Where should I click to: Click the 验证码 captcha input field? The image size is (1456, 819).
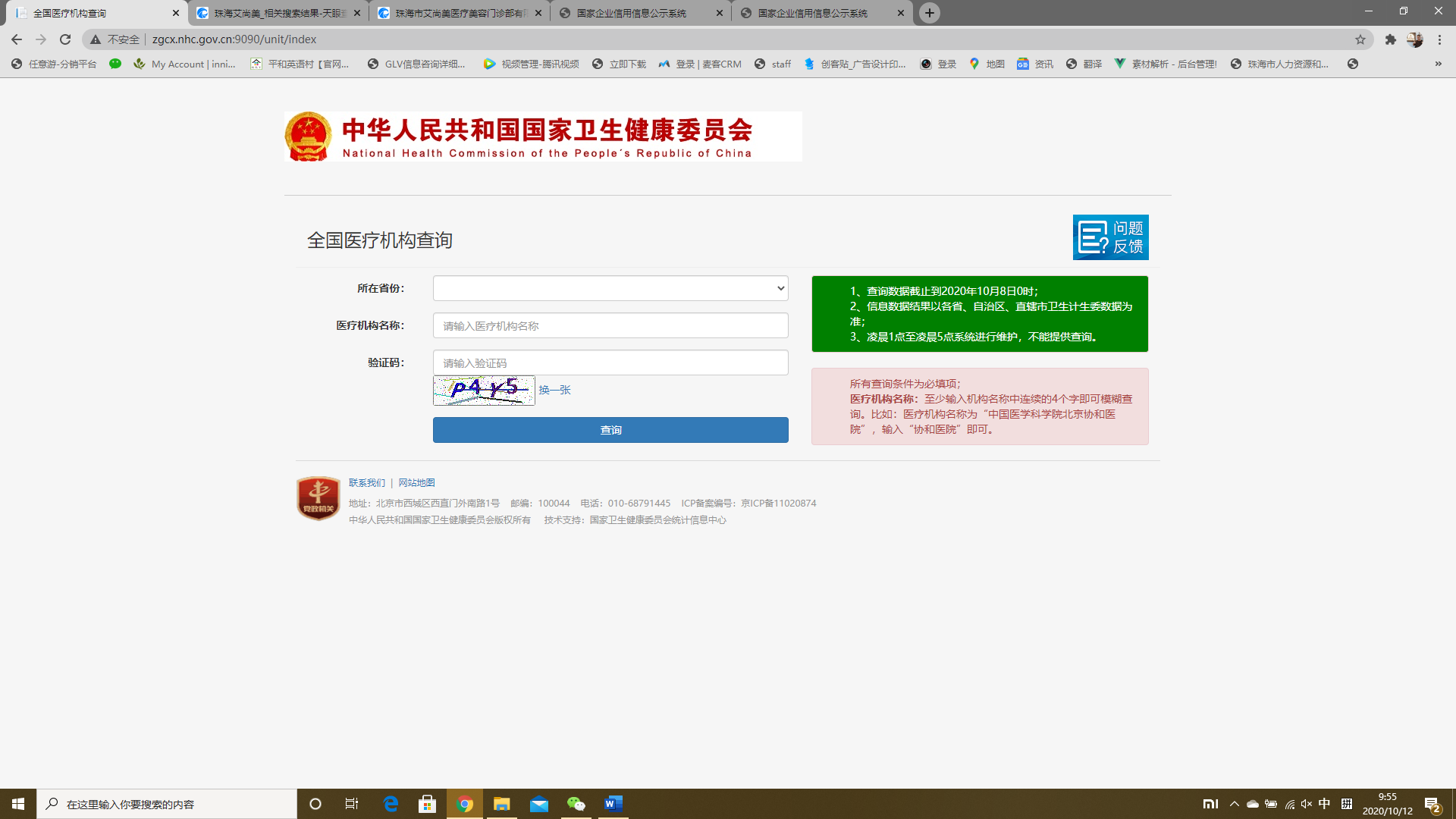pyautogui.click(x=610, y=362)
